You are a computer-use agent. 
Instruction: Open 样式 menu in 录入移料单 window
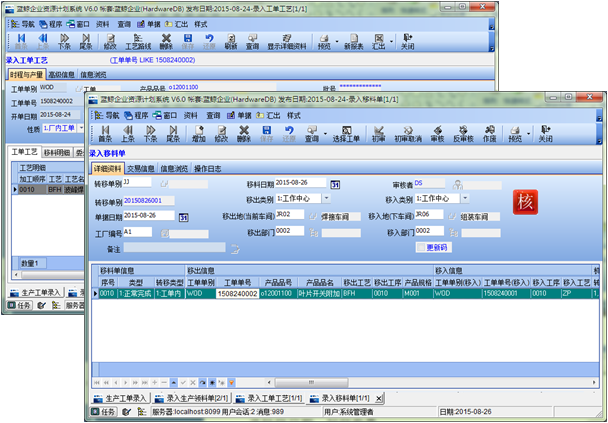click(294, 116)
